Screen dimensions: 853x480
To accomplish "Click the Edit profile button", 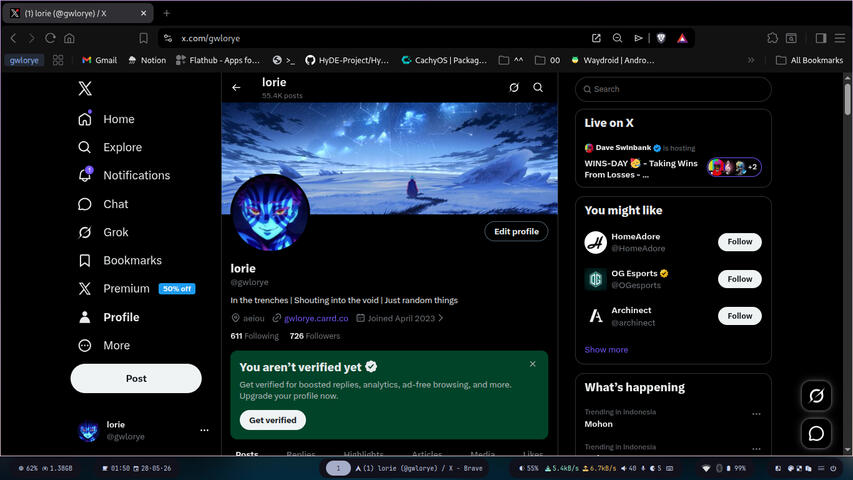I will [516, 231].
